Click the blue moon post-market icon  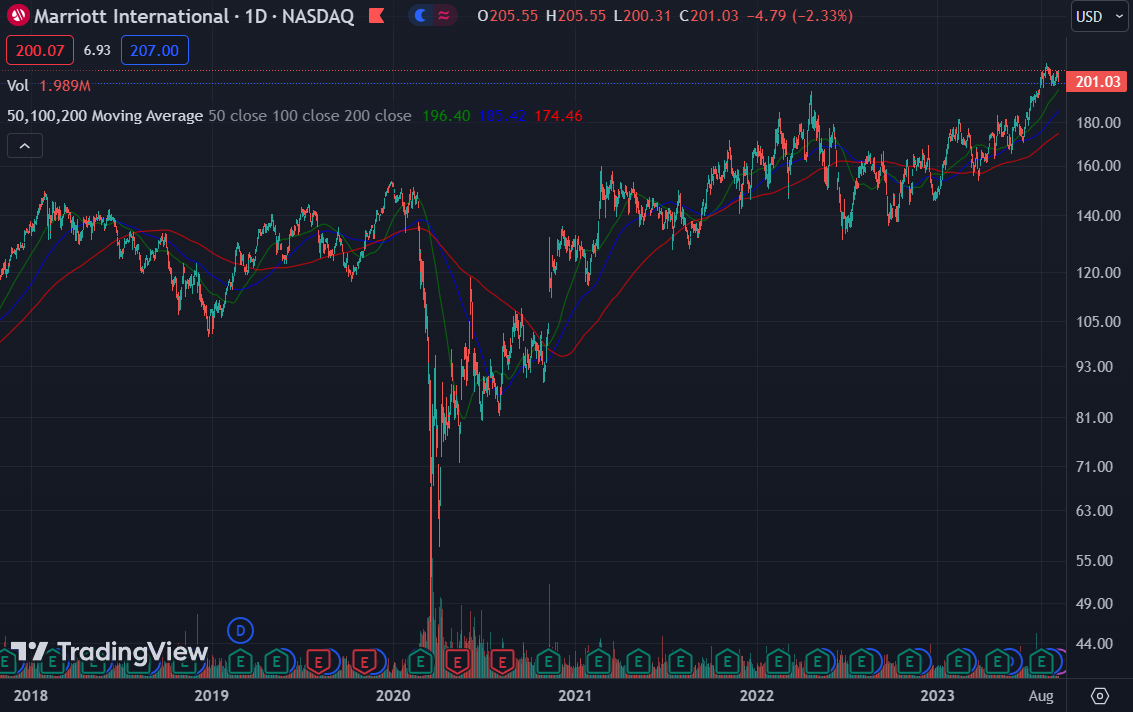tap(421, 15)
